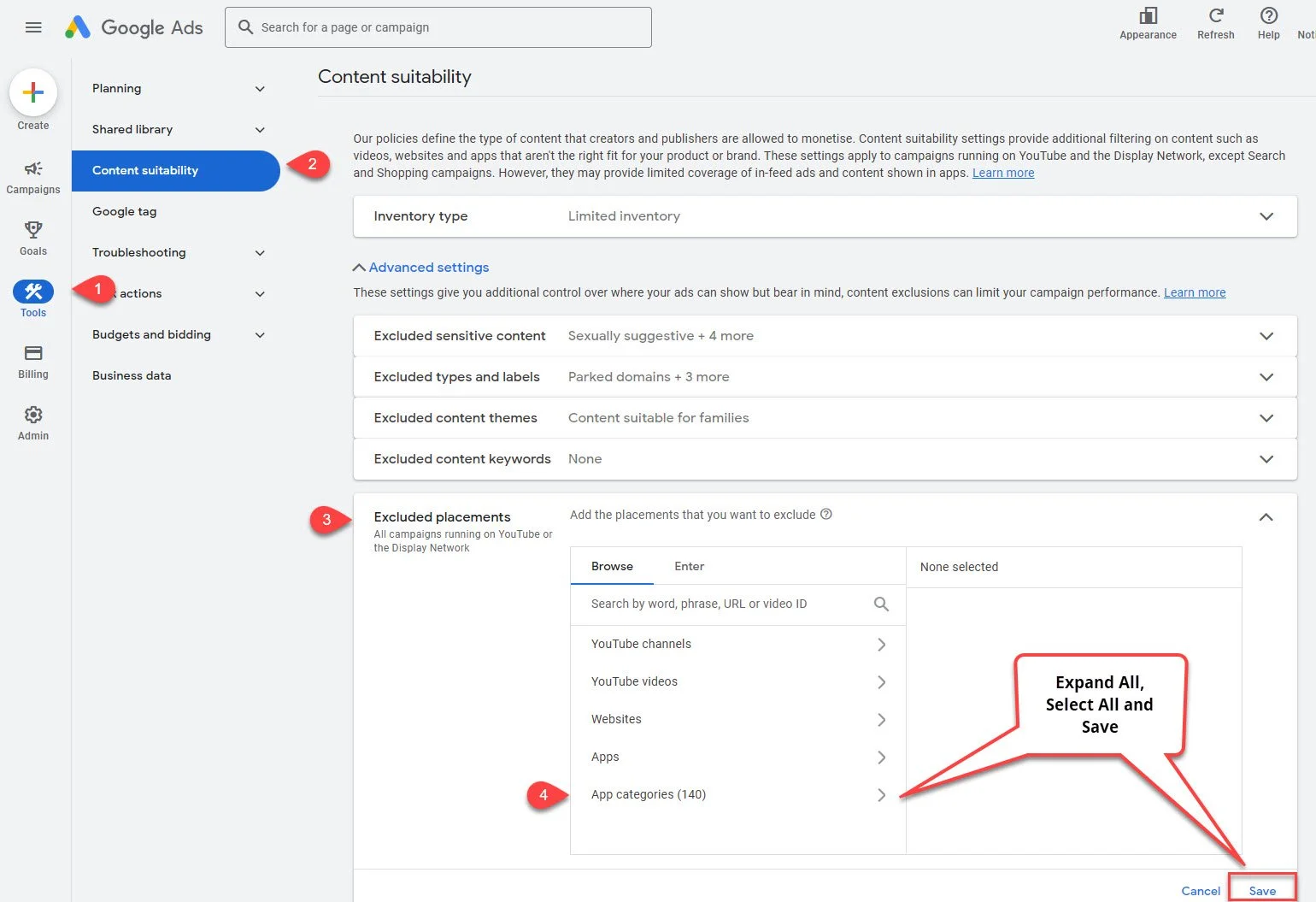Click the placements search magnifier icon
The image size is (1316, 902).
tap(880, 604)
